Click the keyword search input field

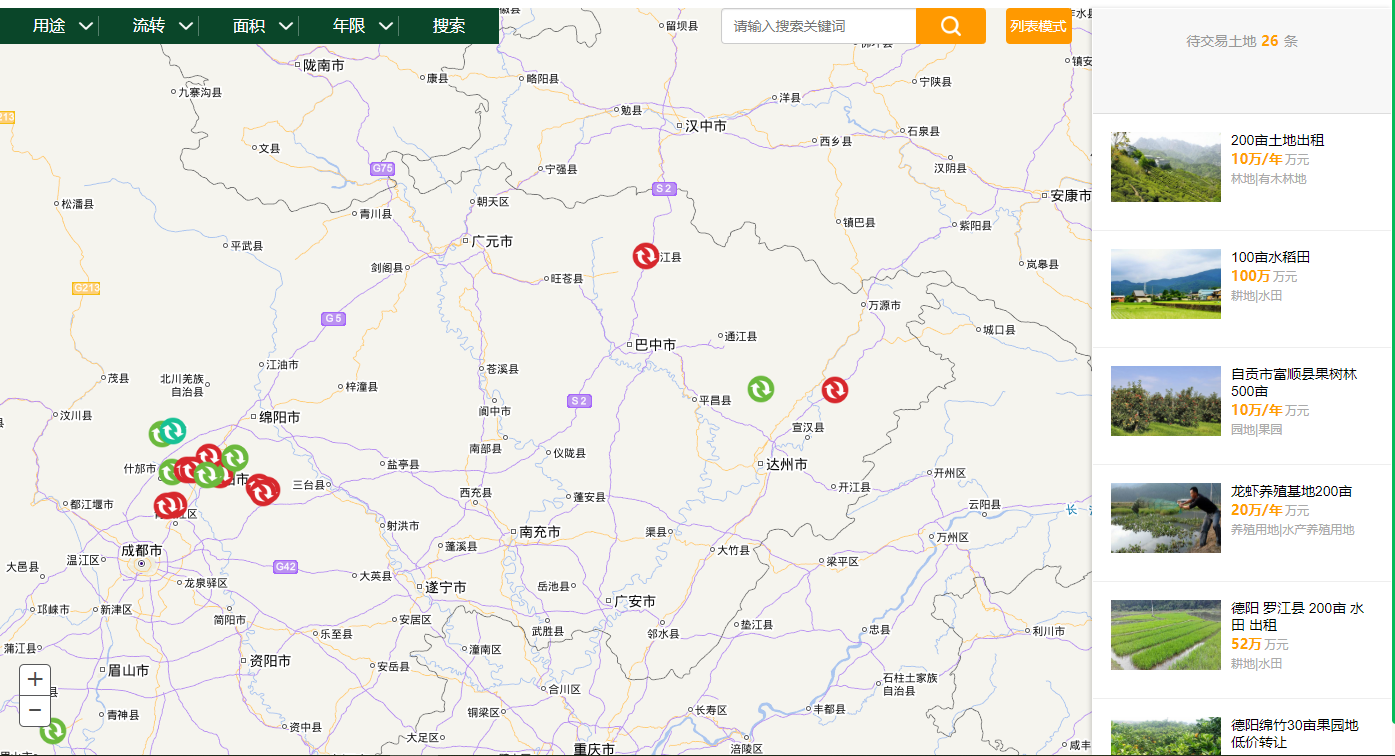818,26
